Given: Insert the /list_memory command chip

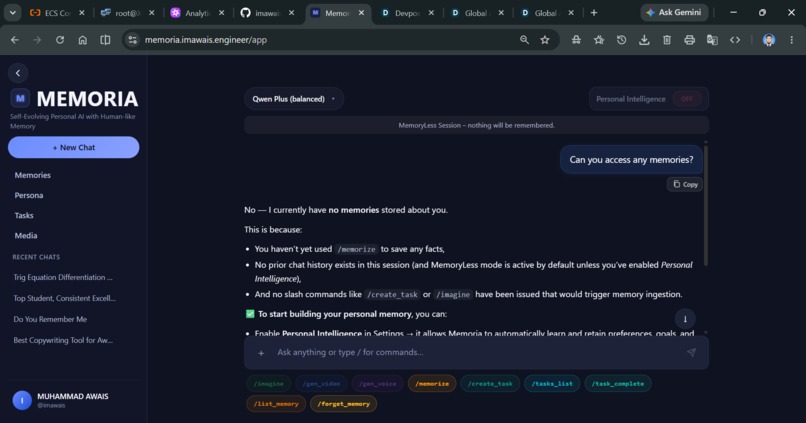Looking at the screenshot, I should pos(276,404).
